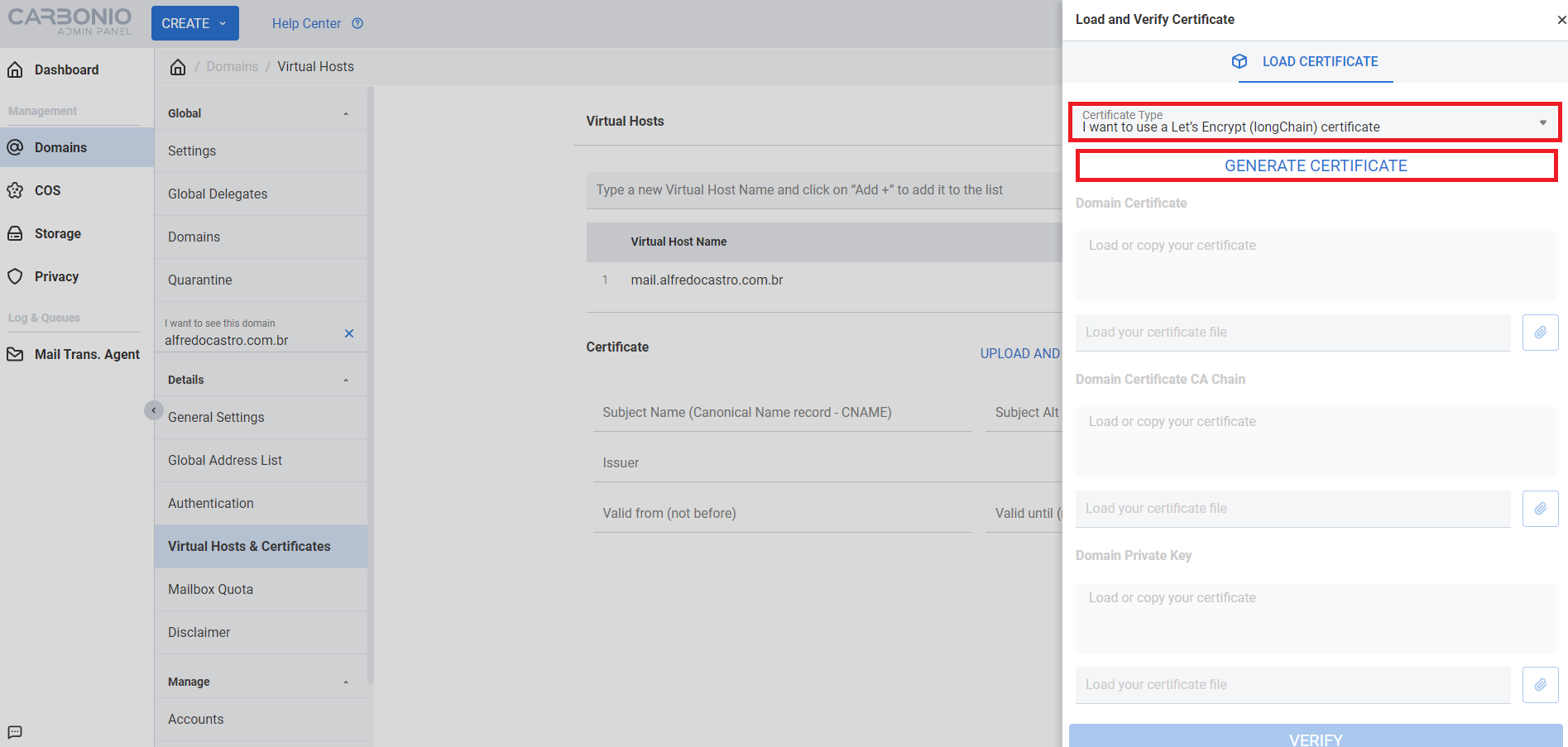Open Quarantine item
Viewport: 1568px width, 747px height.
tap(261, 280)
